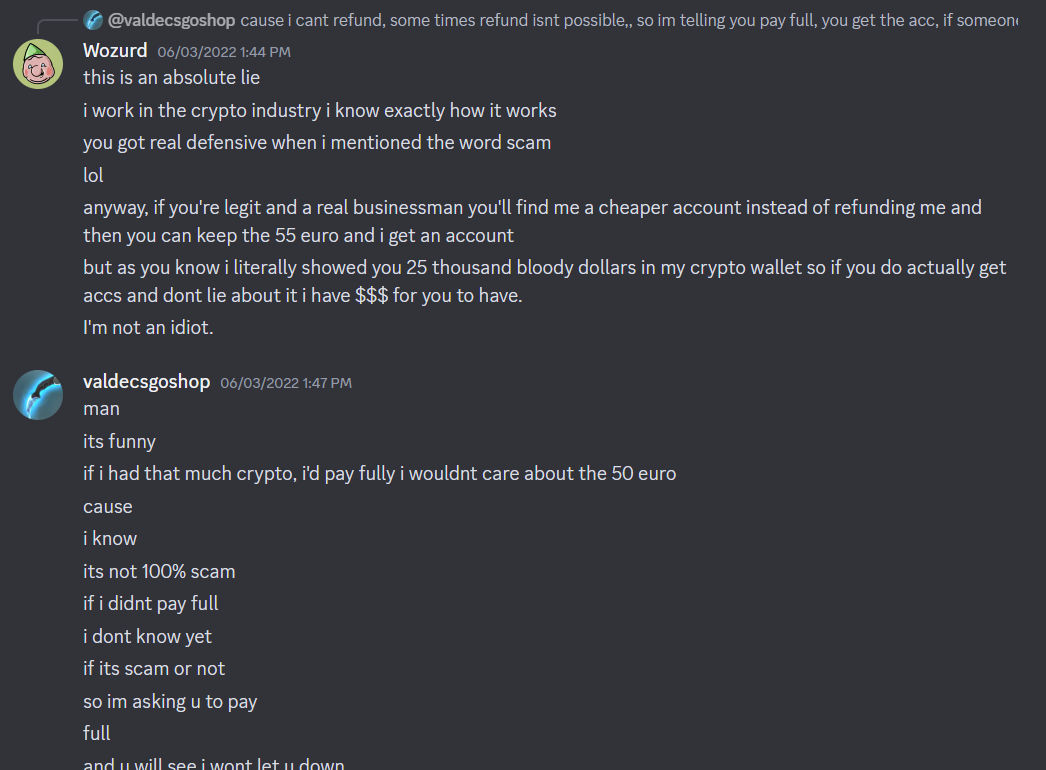Click the 'you got real defensive' message

(317, 143)
